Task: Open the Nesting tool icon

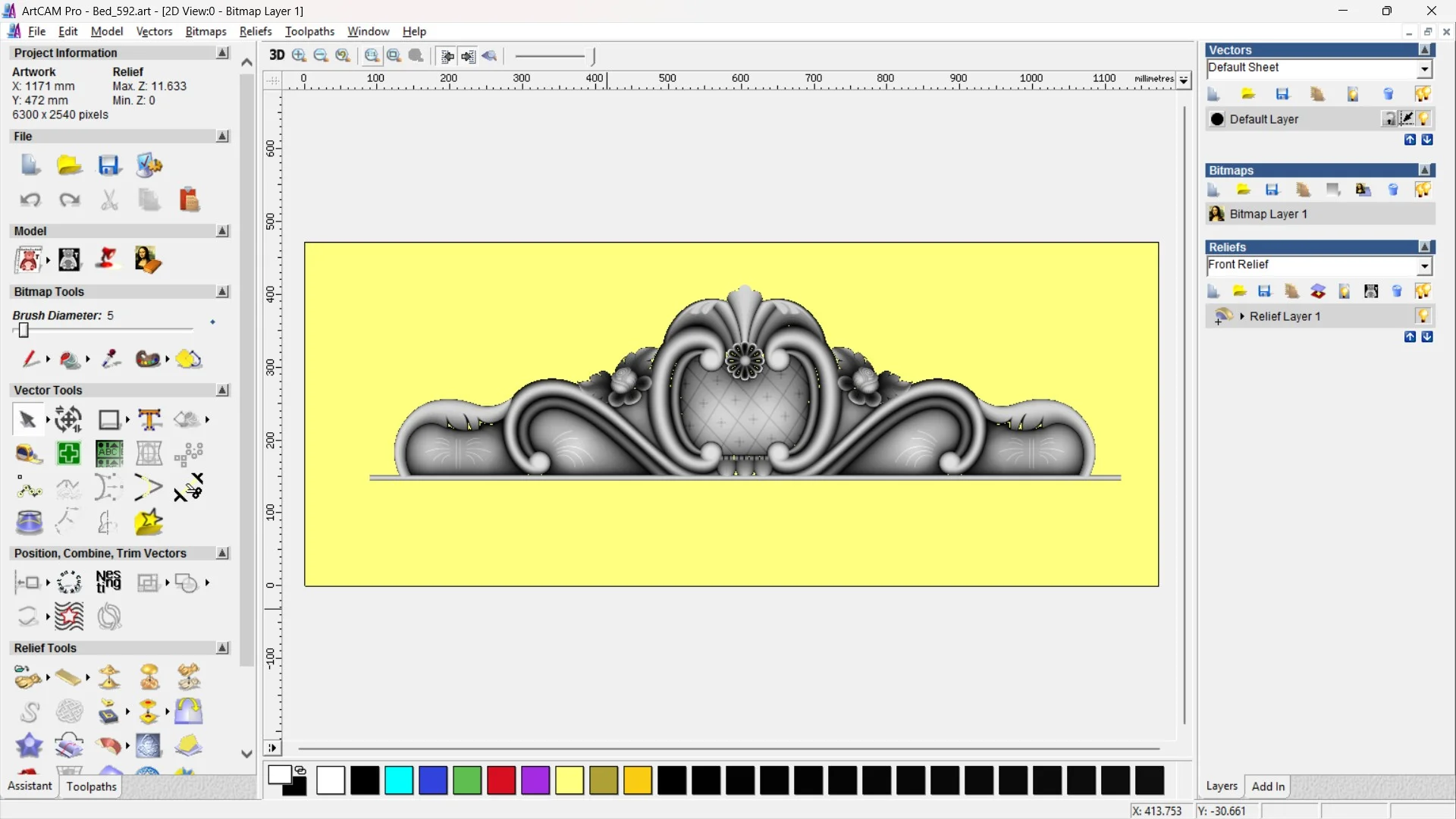Action: [x=108, y=582]
